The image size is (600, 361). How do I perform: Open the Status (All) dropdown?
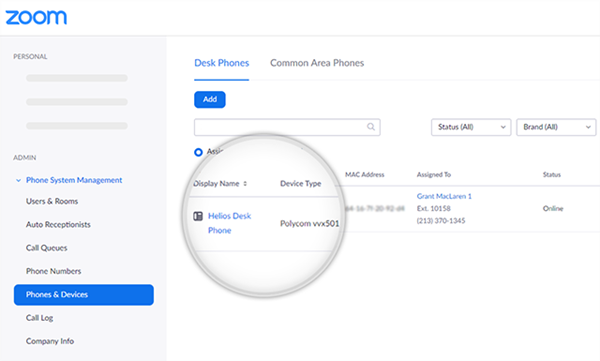coord(471,127)
